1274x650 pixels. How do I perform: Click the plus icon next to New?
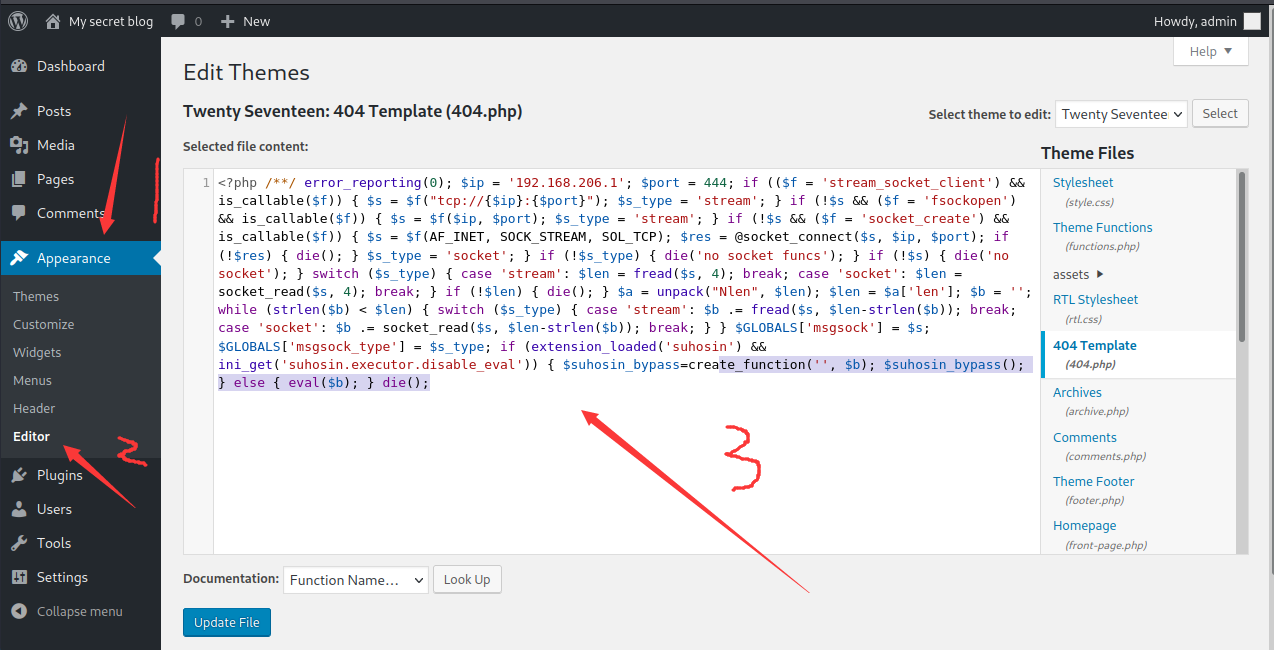[228, 21]
